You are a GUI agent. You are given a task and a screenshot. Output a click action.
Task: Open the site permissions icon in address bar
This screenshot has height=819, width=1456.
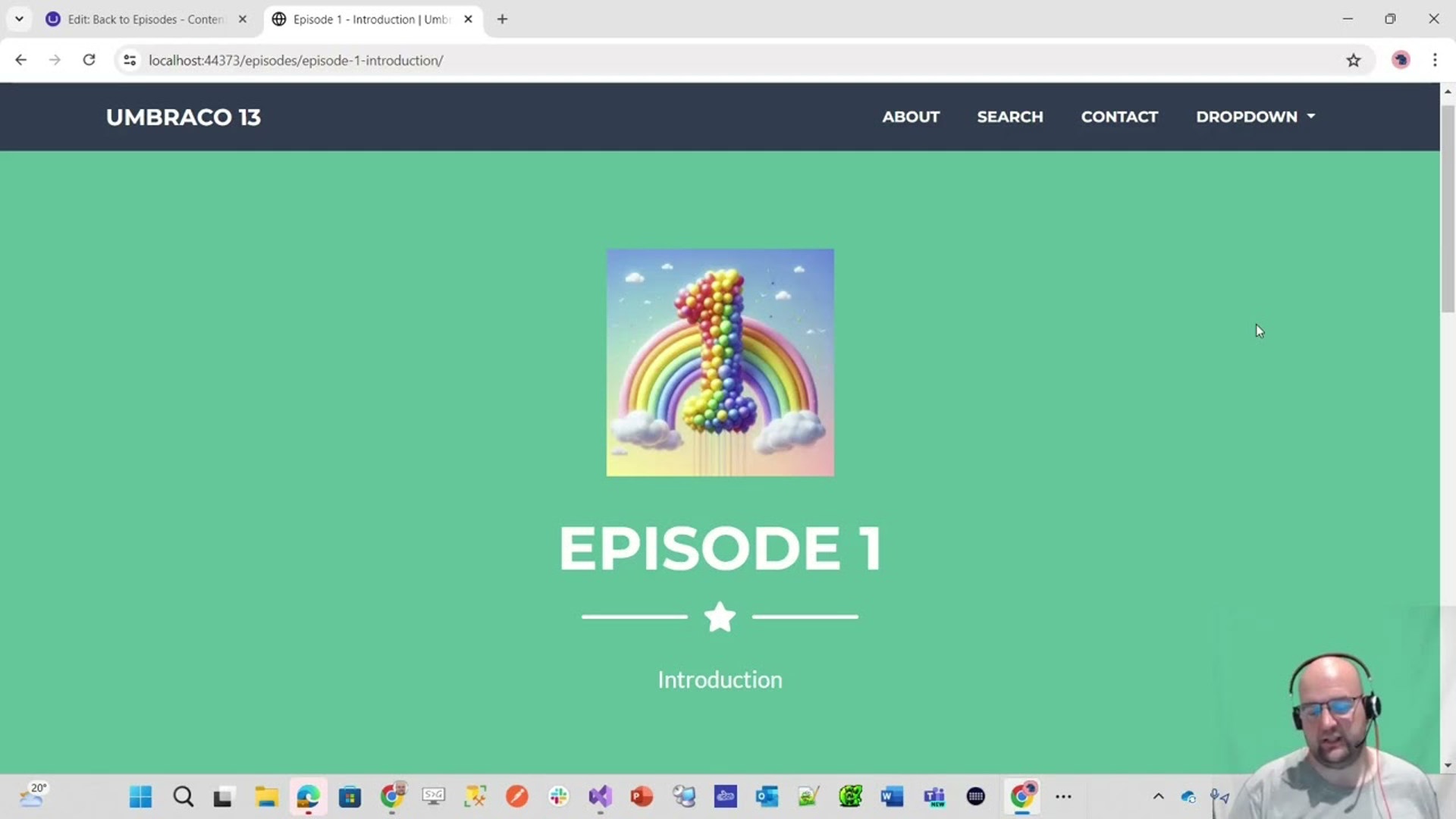pos(129,60)
